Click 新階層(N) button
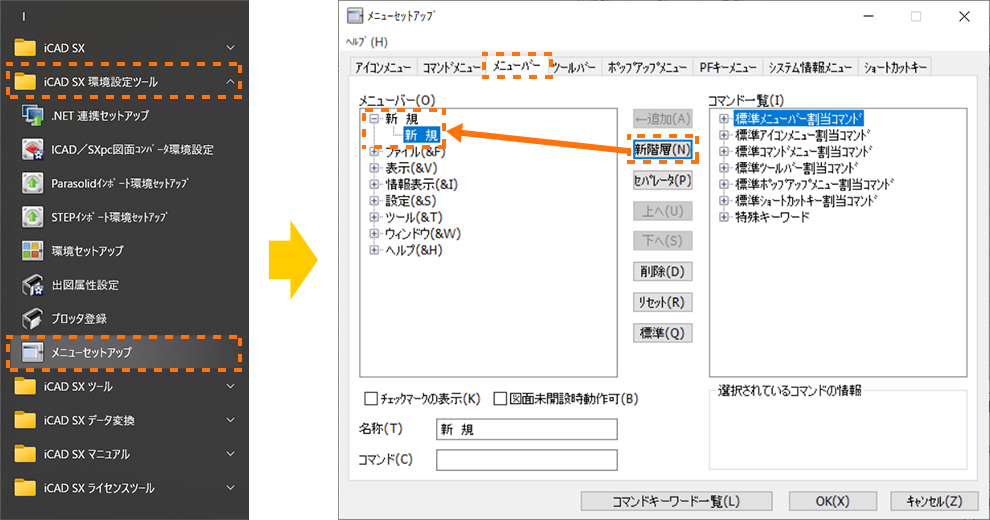 click(x=662, y=150)
